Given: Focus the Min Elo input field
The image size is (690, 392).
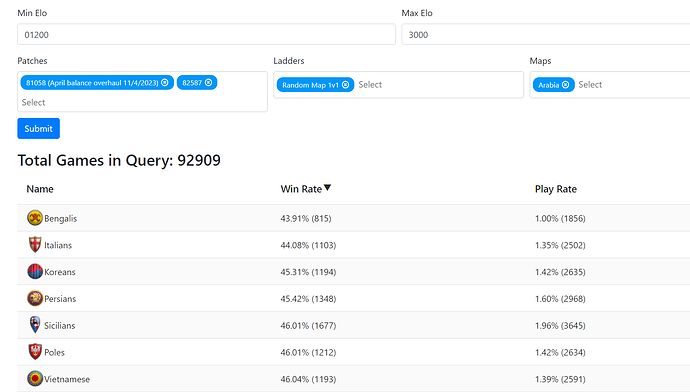Looking at the screenshot, I should tap(206, 34).
